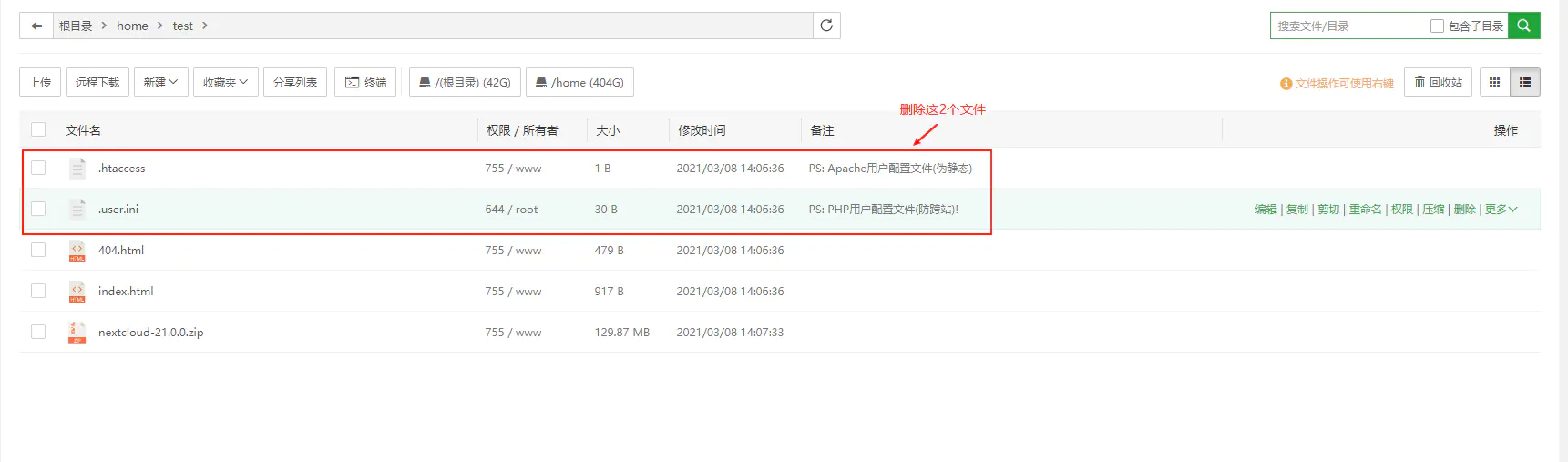Image resolution: width=1568 pixels, height=462 pixels.
Task: Expand the 新建 dropdown
Action: 161,82
